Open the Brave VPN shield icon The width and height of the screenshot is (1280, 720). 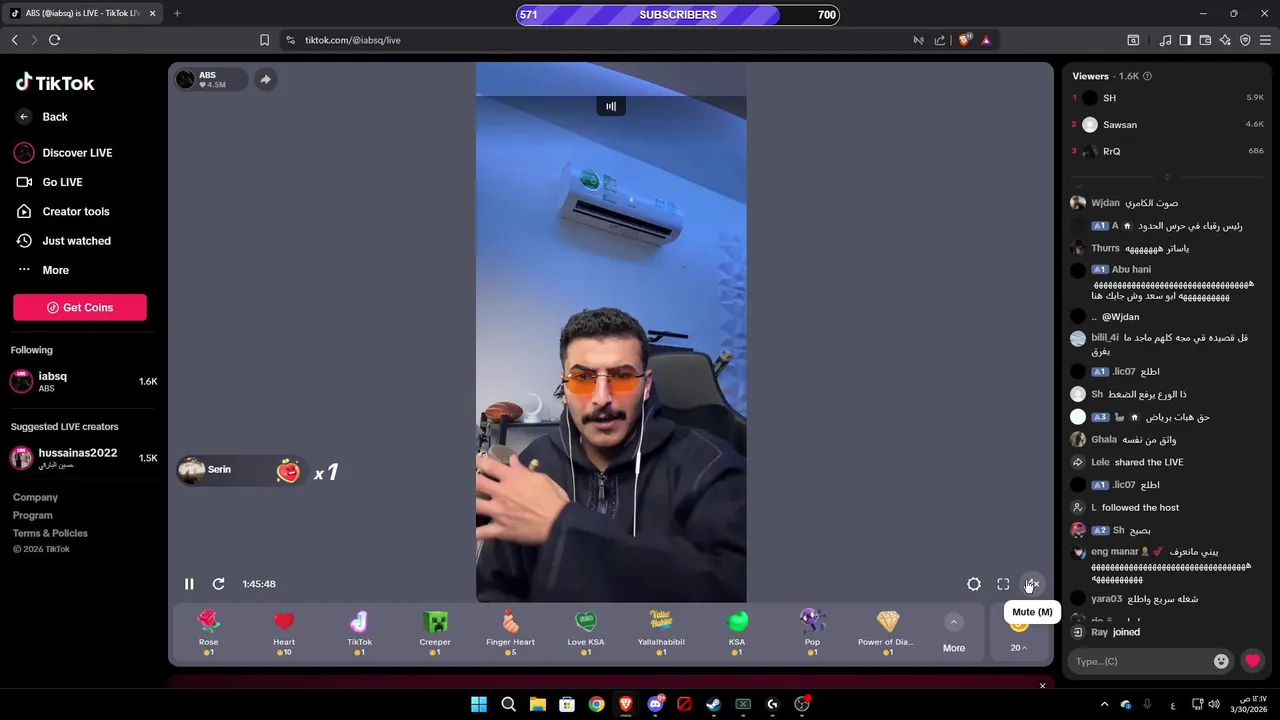1245,40
